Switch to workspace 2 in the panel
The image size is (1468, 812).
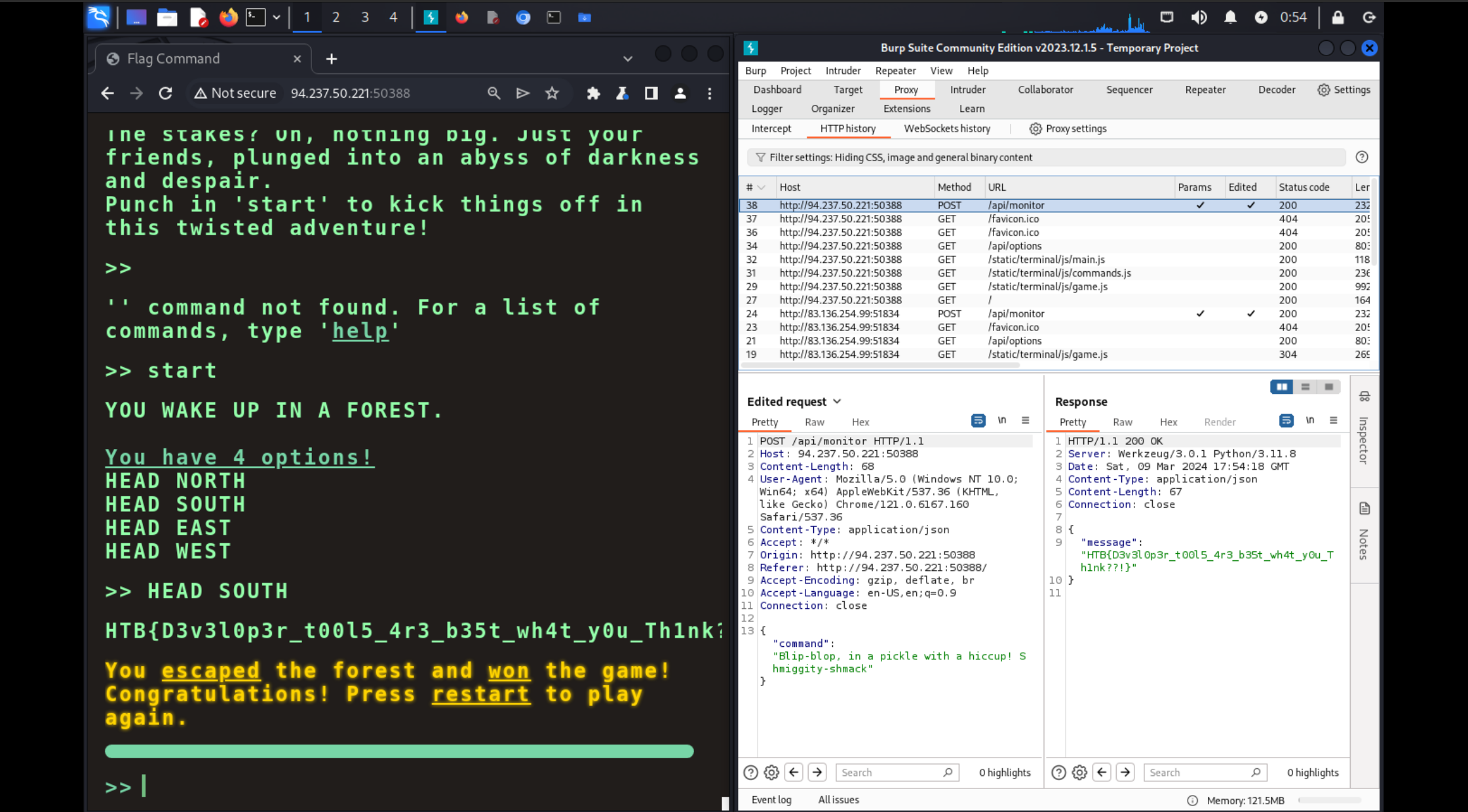click(x=336, y=18)
